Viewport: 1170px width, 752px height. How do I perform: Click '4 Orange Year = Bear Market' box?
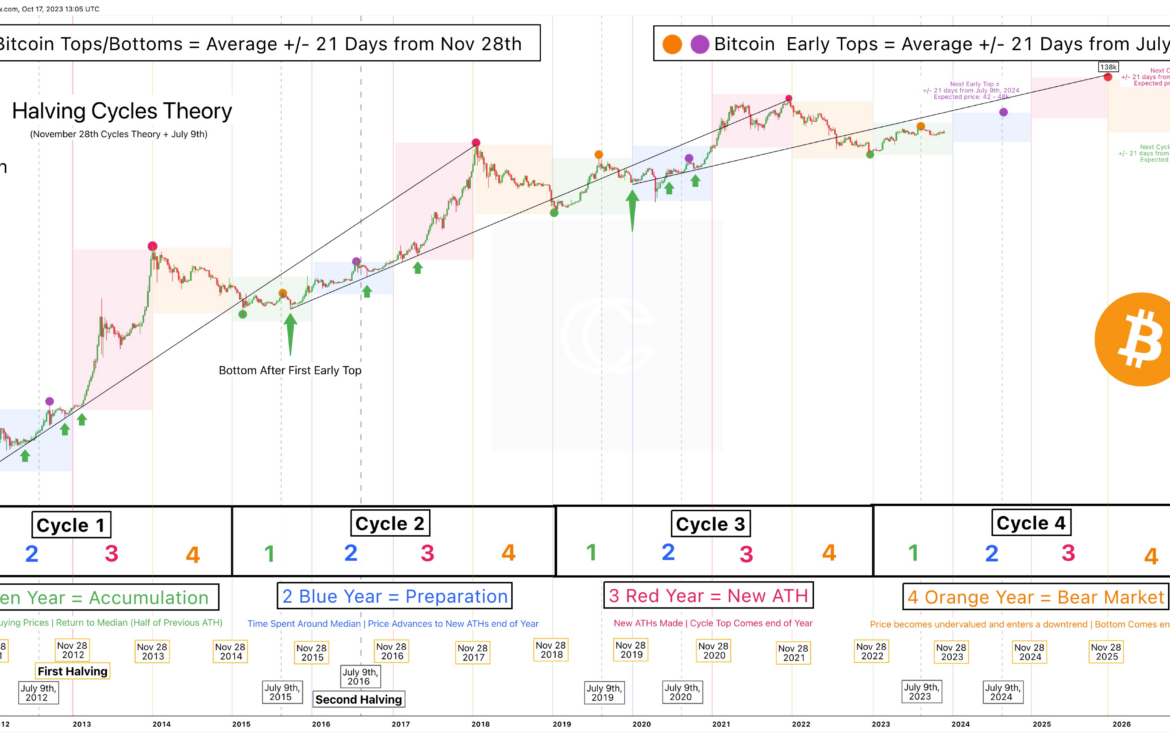click(1035, 597)
